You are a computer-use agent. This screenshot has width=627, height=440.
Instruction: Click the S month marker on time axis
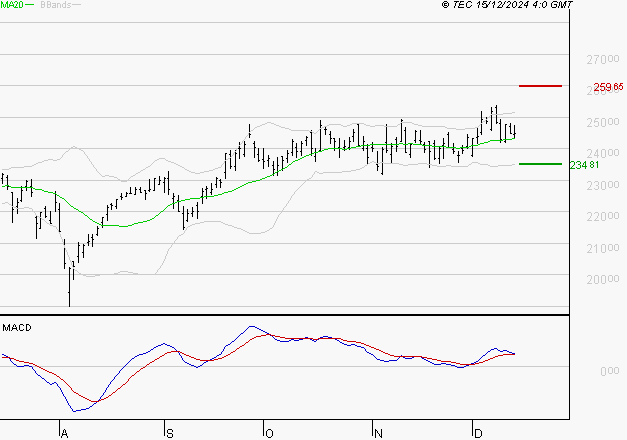(x=170, y=434)
